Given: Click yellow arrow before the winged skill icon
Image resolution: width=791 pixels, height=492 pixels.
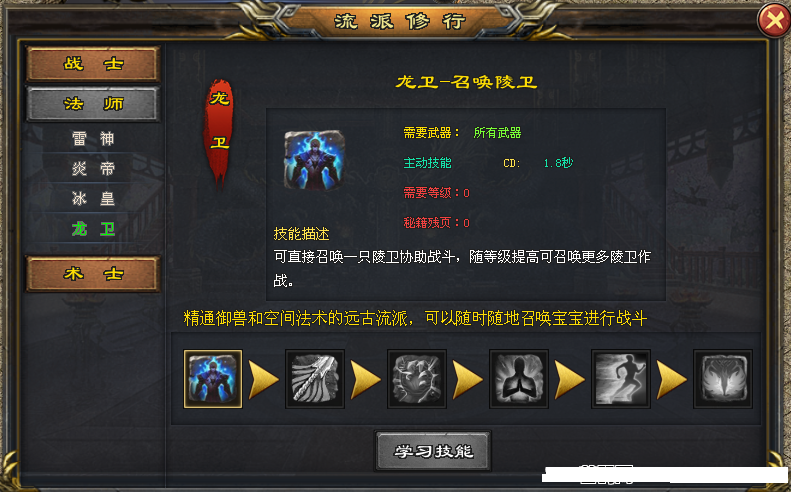Looking at the screenshot, I should [x=671, y=379].
